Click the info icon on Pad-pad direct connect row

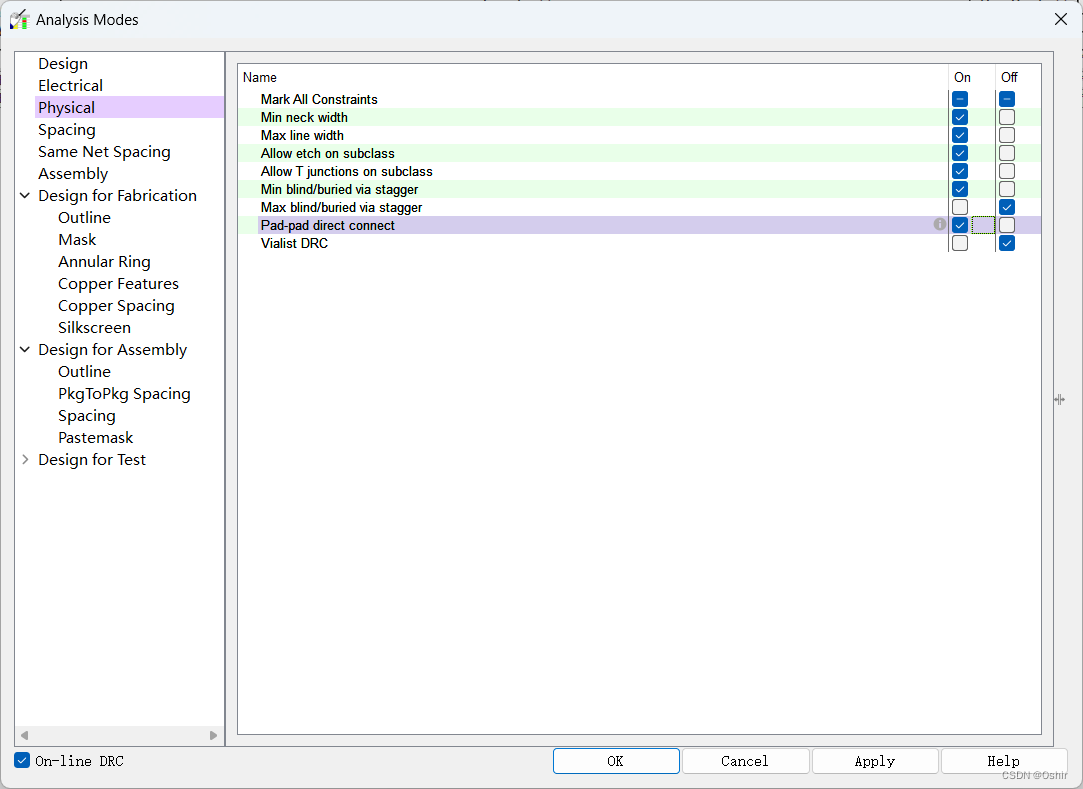click(939, 225)
